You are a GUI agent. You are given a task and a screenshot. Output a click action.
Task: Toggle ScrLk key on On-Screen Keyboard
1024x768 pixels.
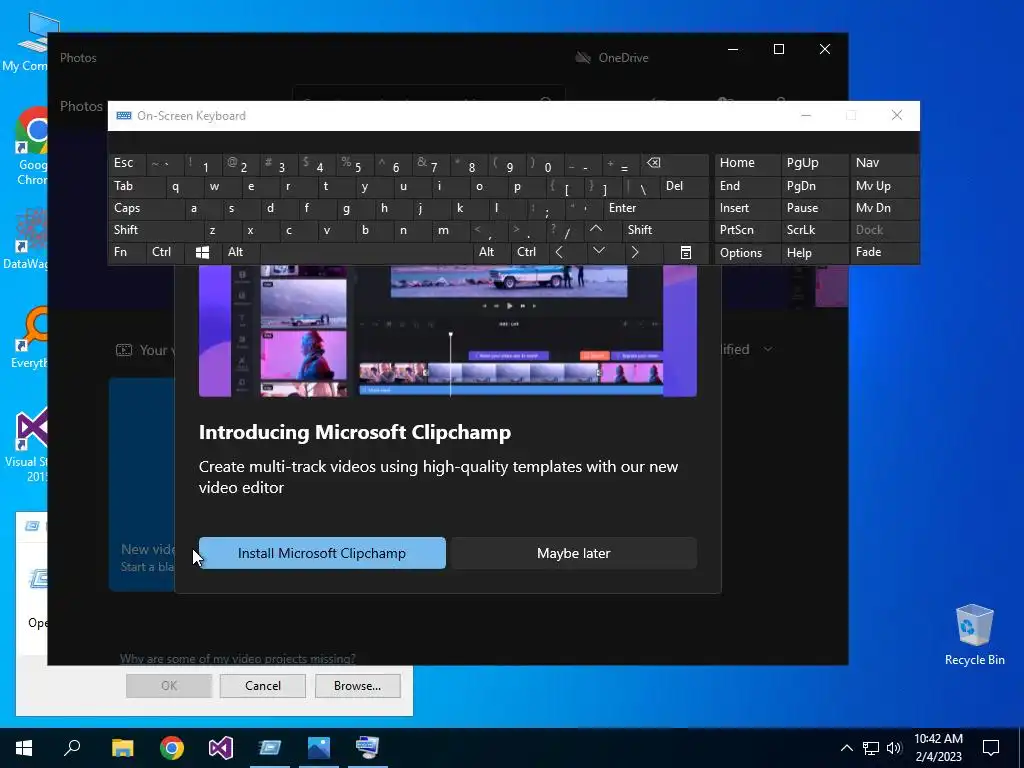813,230
